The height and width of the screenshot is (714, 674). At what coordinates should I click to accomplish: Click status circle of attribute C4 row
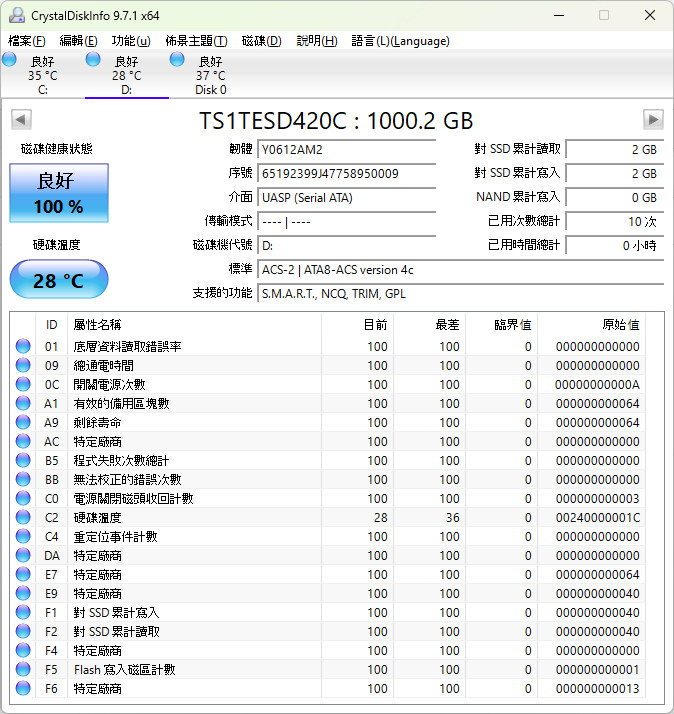click(x=23, y=536)
